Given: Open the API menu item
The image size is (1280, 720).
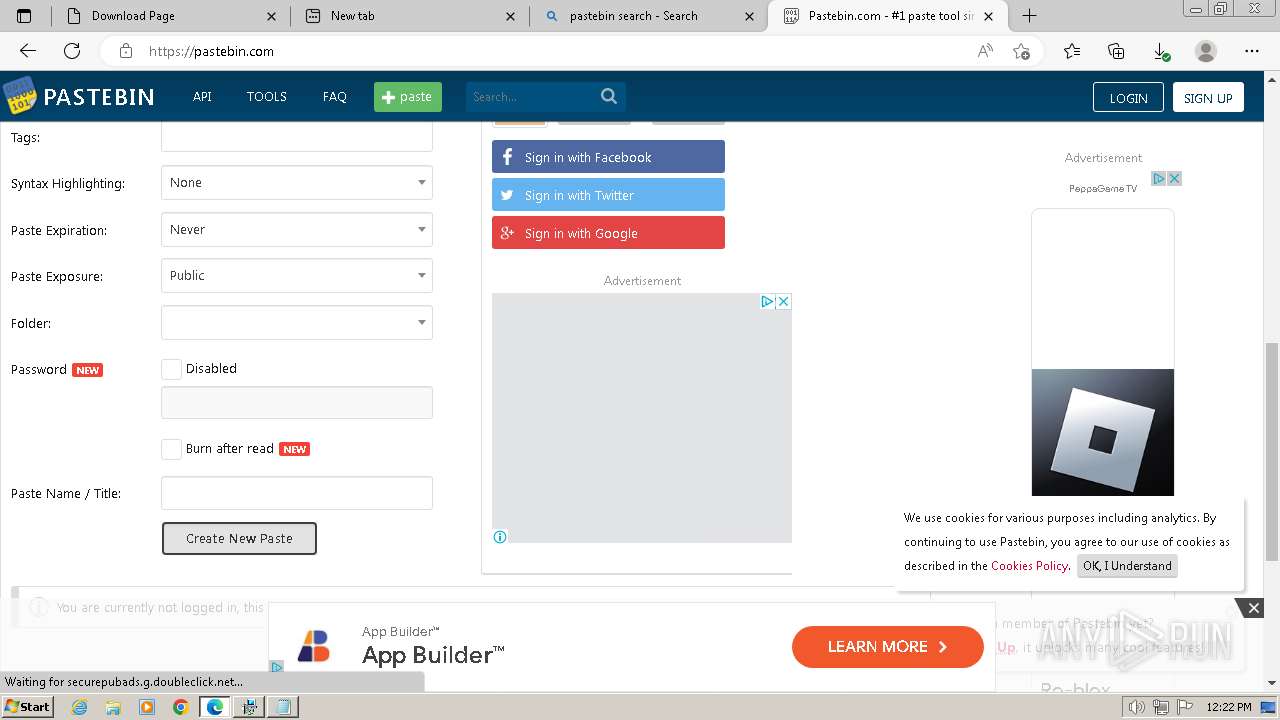Looking at the screenshot, I should [x=202, y=97].
